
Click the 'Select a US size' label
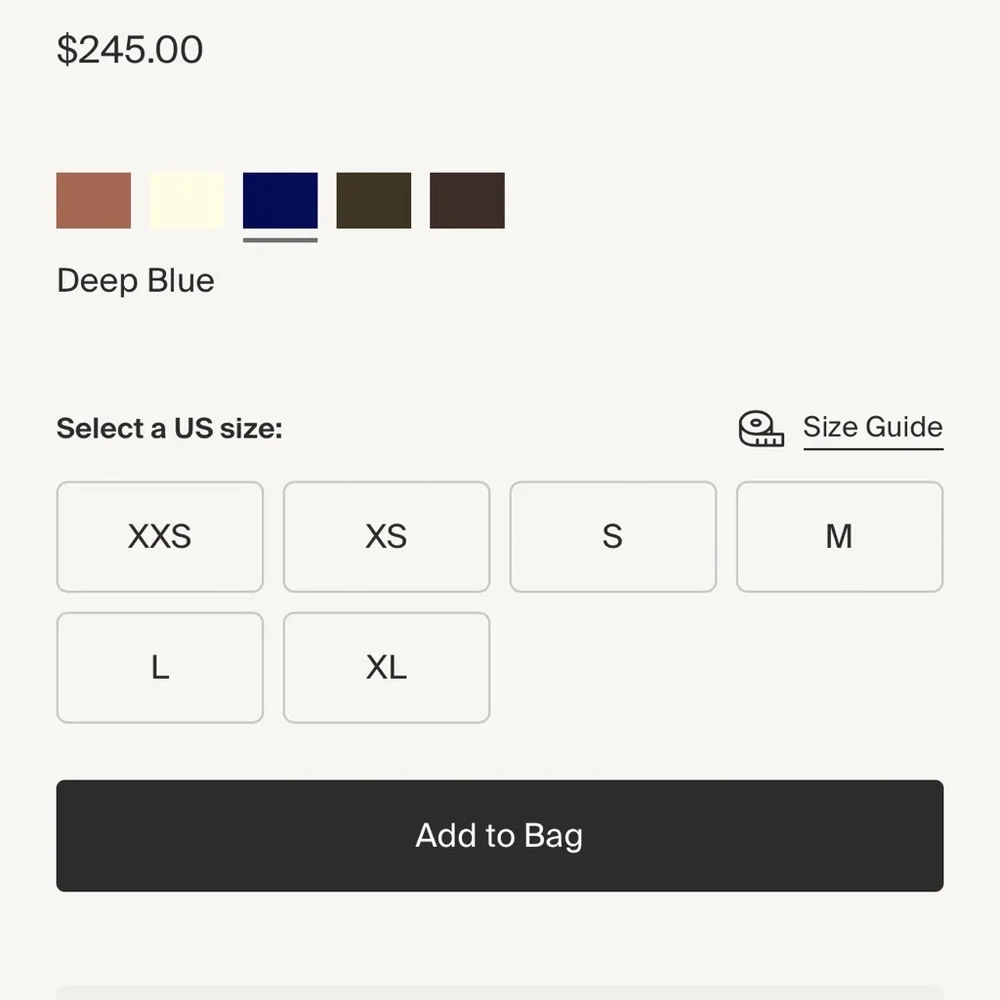coord(170,428)
